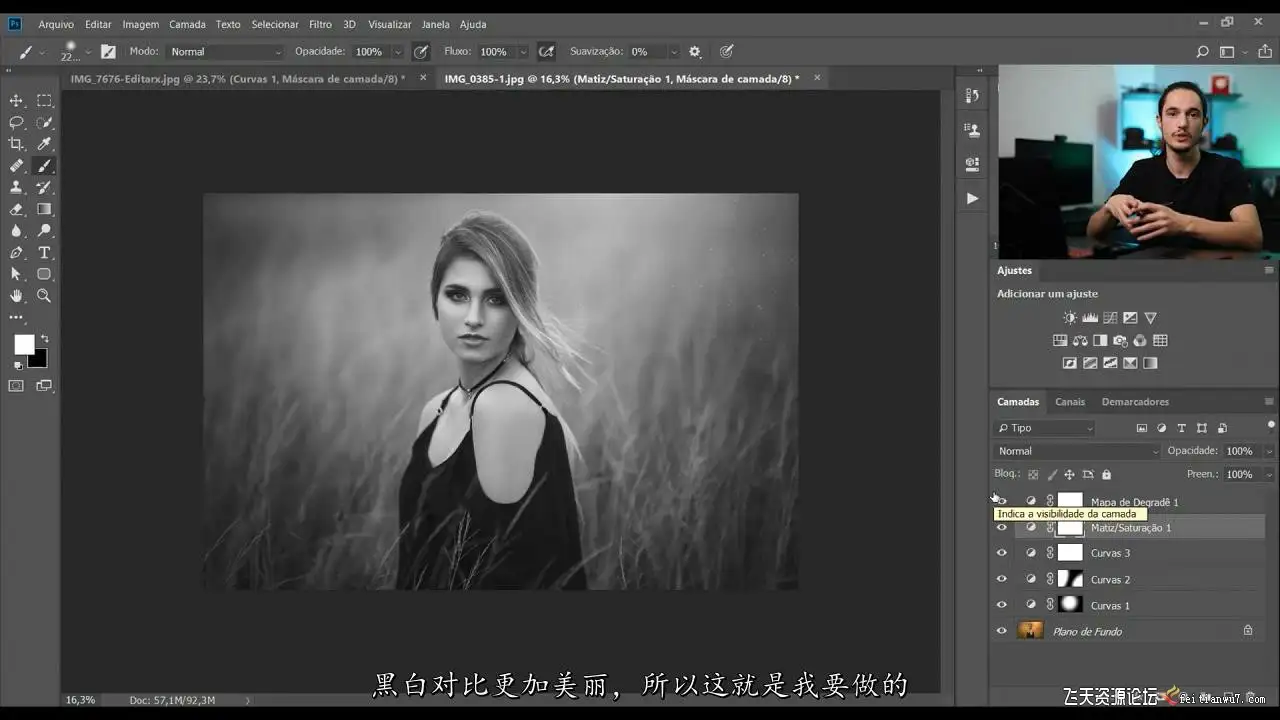
Task: Open the layer Preen. fill dropdown arrow
Action: point(1269,475)
